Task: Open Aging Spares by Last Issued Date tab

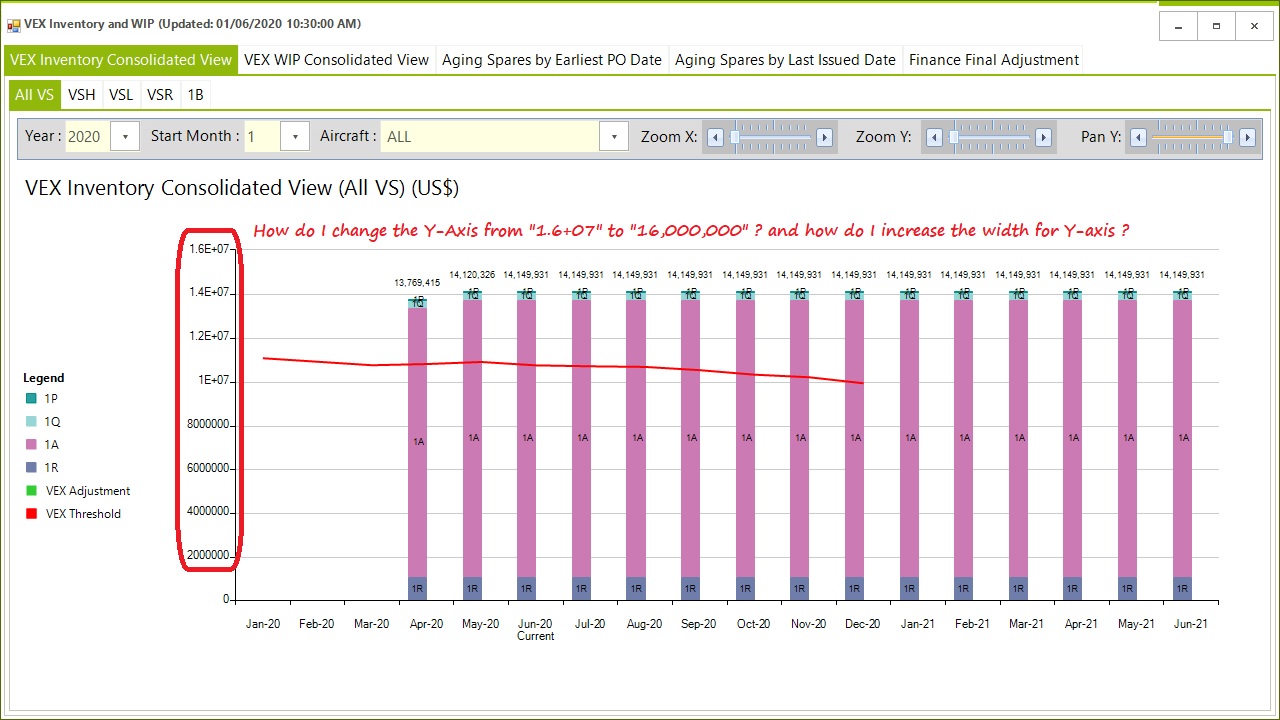Action: point(785,60)
